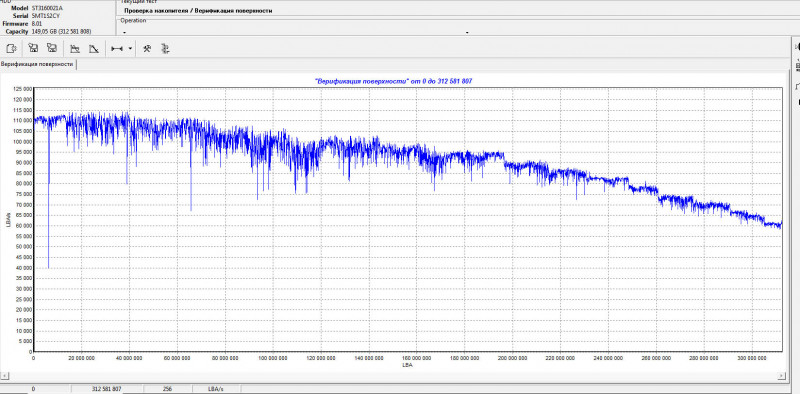Click the left arrow of horizontal scrollbar
This screenshot has height=394, width=800.
click(x=5, y=376)
